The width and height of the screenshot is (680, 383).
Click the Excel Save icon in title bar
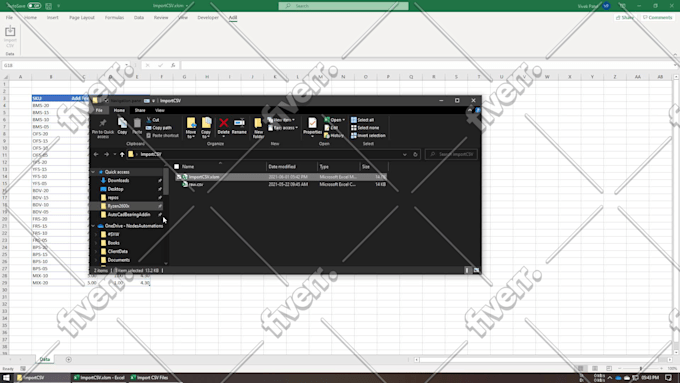tap(49, 6)
